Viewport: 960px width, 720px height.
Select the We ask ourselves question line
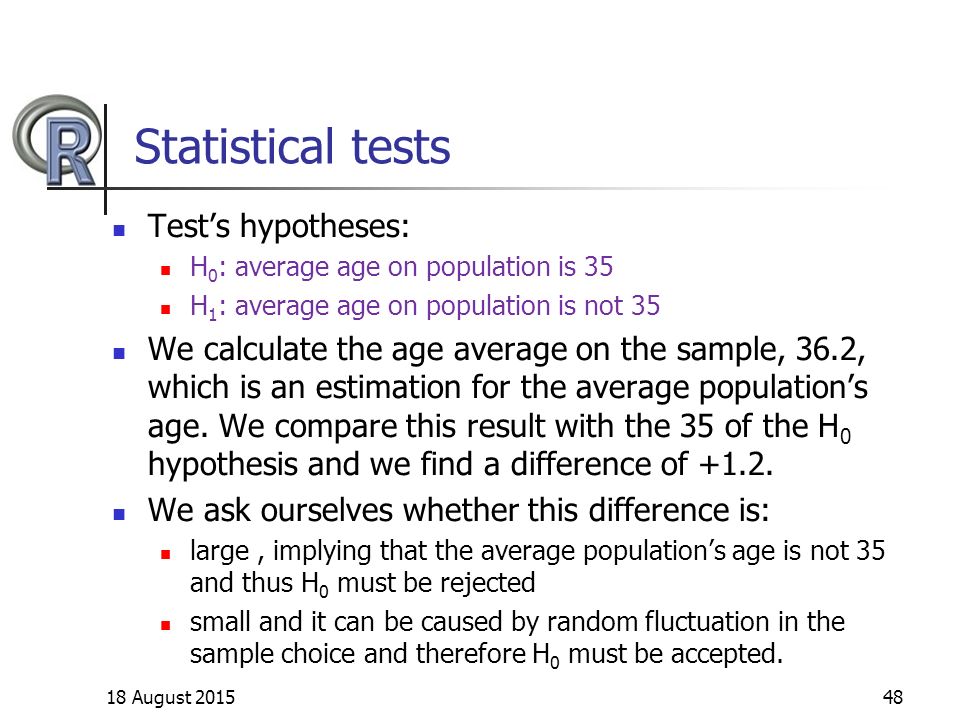[459, 510]
